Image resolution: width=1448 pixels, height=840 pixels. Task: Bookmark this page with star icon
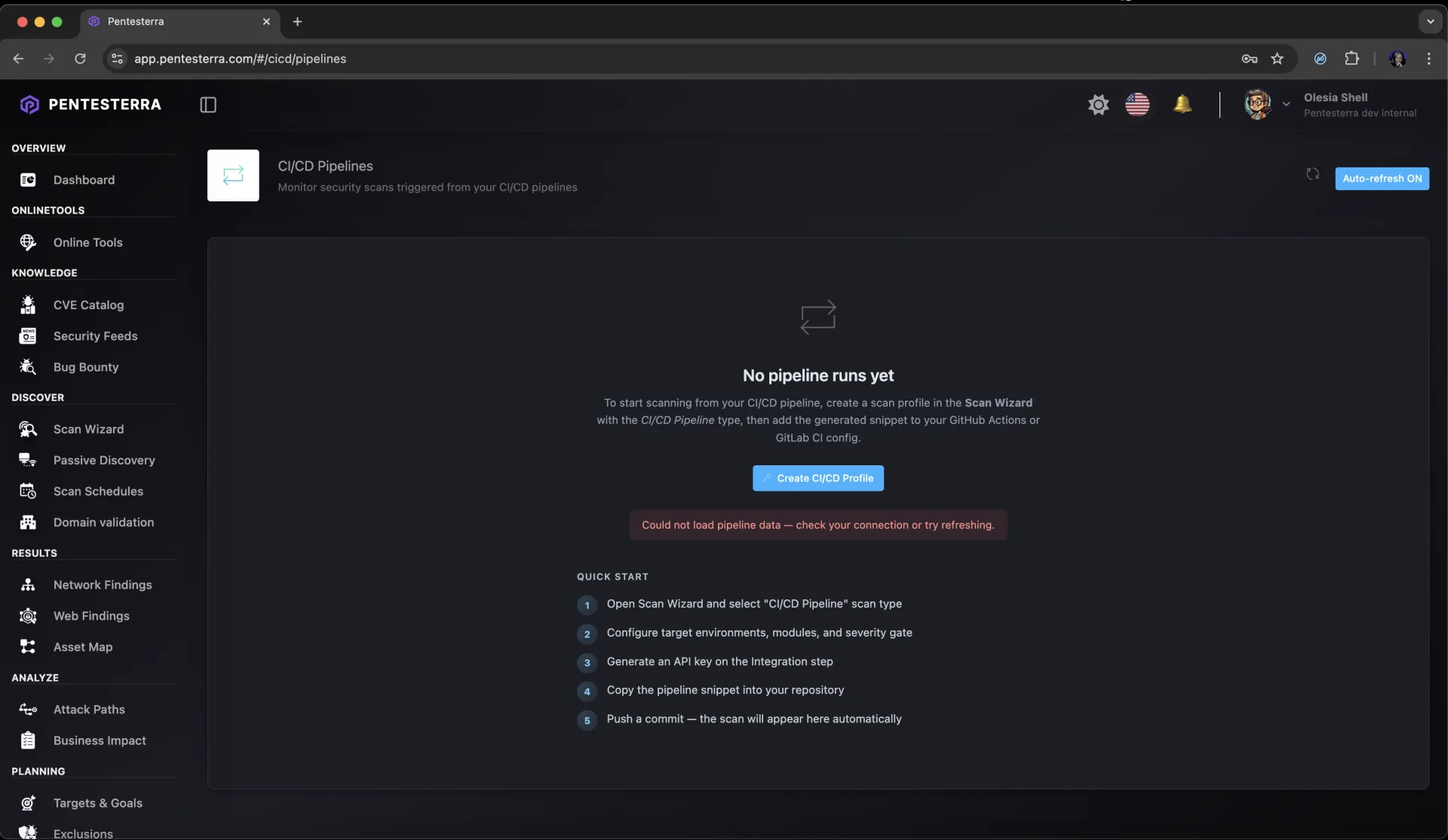click(x=1277, y=59)
